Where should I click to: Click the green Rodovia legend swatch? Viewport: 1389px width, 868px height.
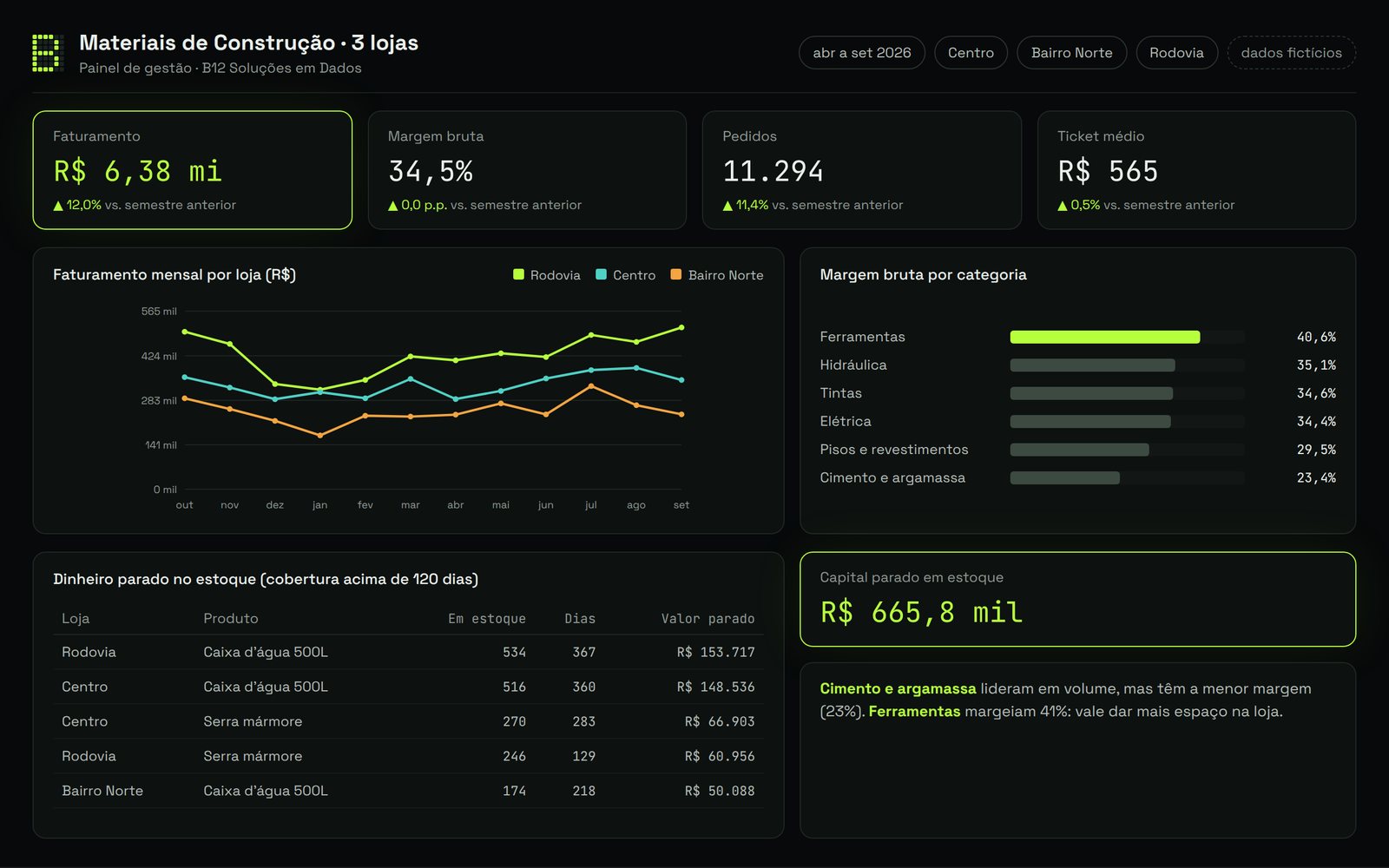[x=518, y=274]
